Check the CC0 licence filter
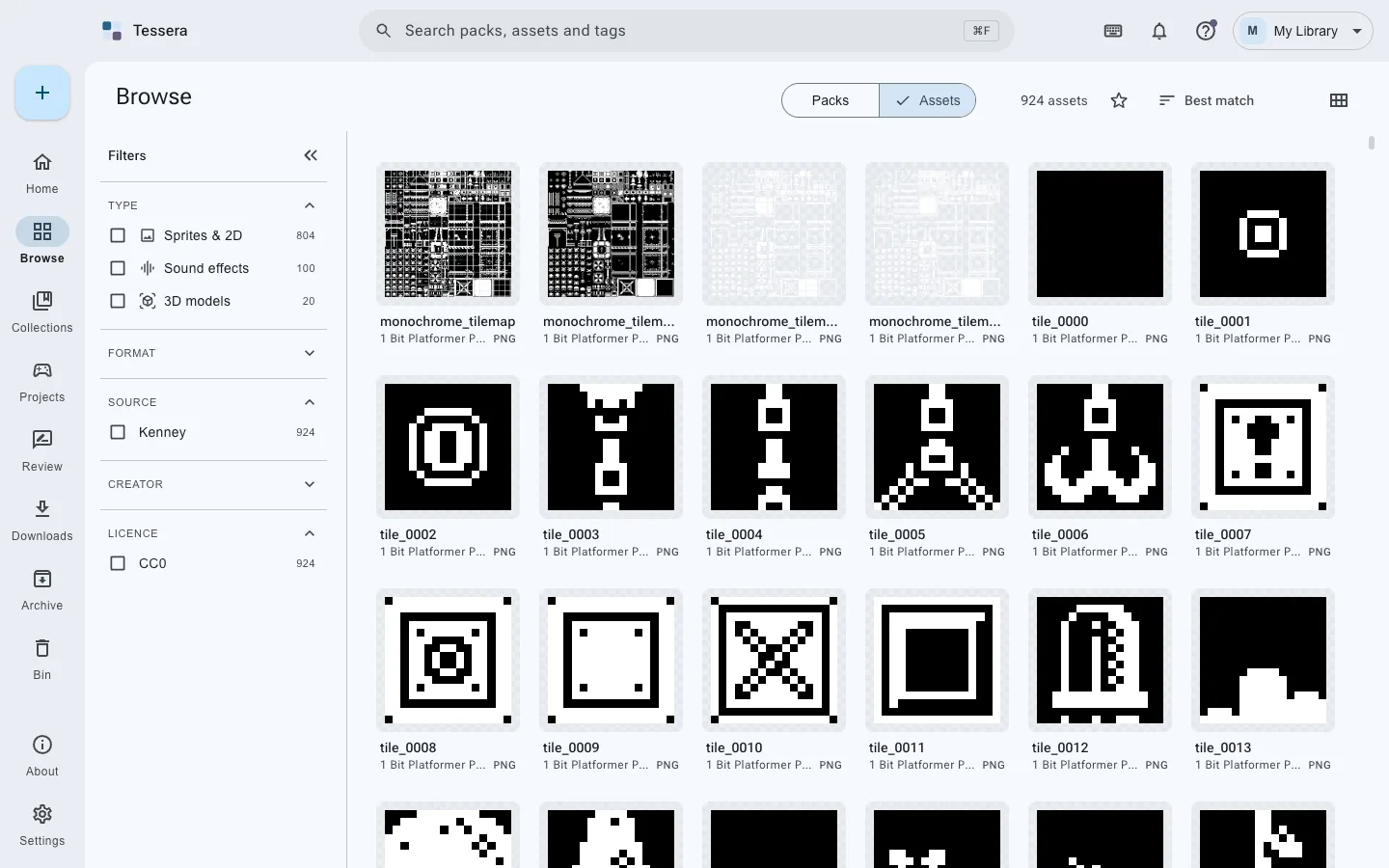 [x=118, y=563]
